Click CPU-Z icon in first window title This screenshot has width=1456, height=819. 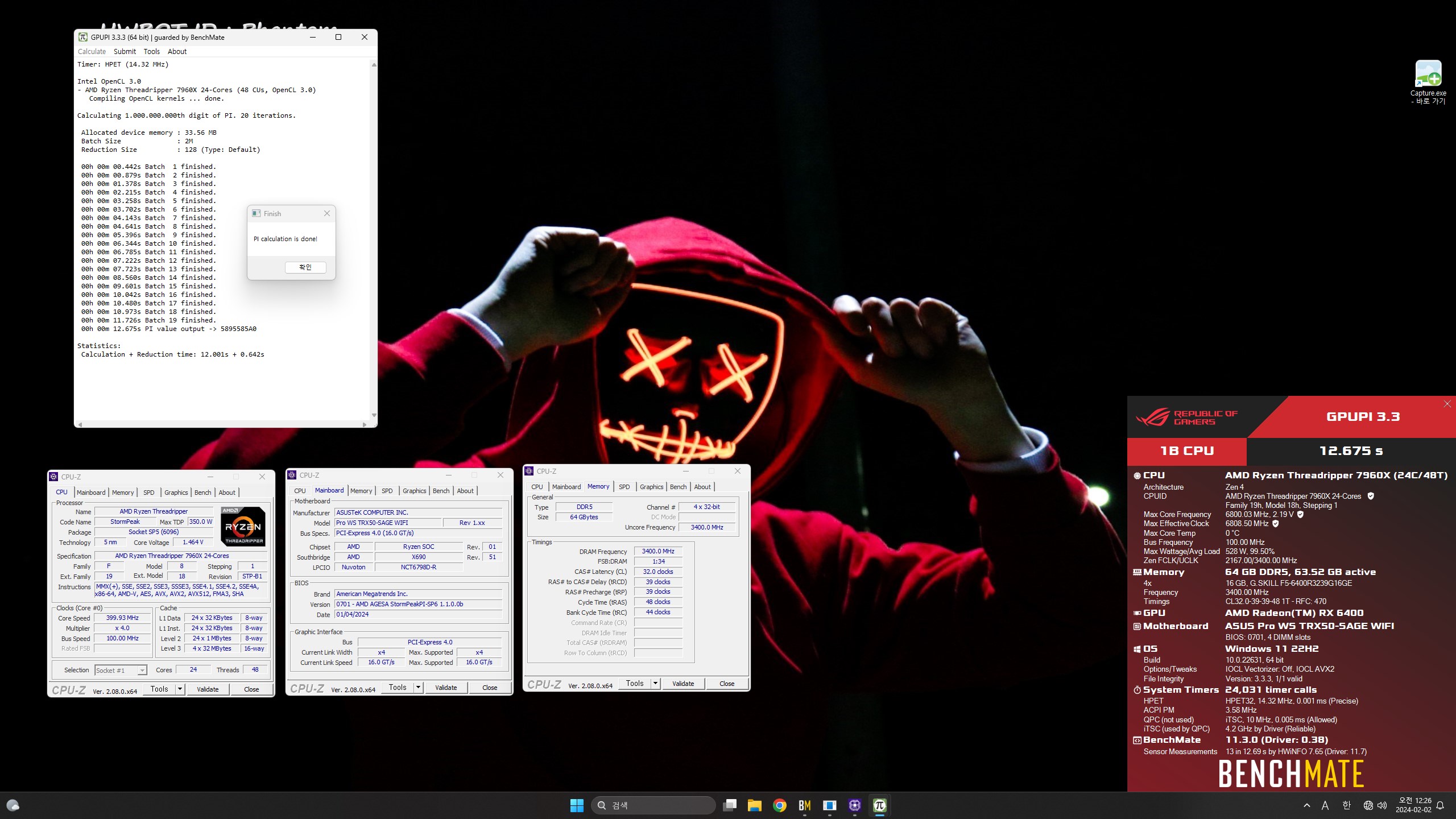tap(53, 477)
